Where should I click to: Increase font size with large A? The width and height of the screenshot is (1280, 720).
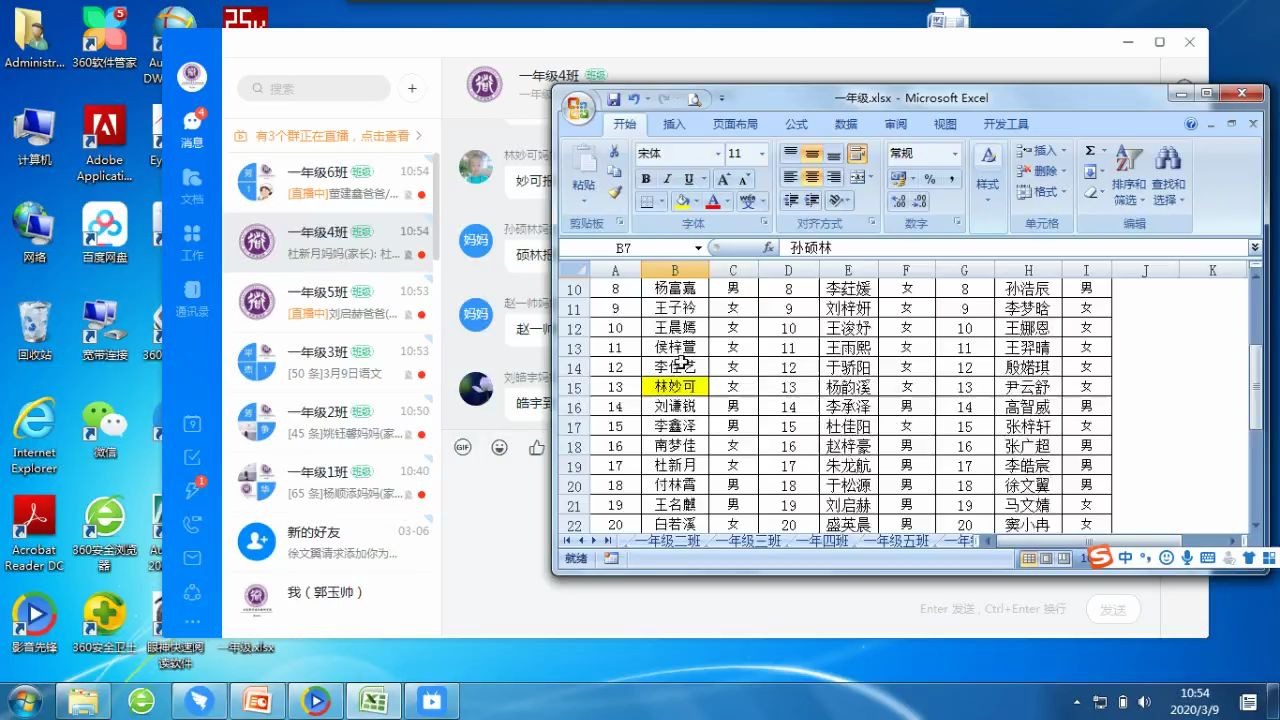(723, 179)
